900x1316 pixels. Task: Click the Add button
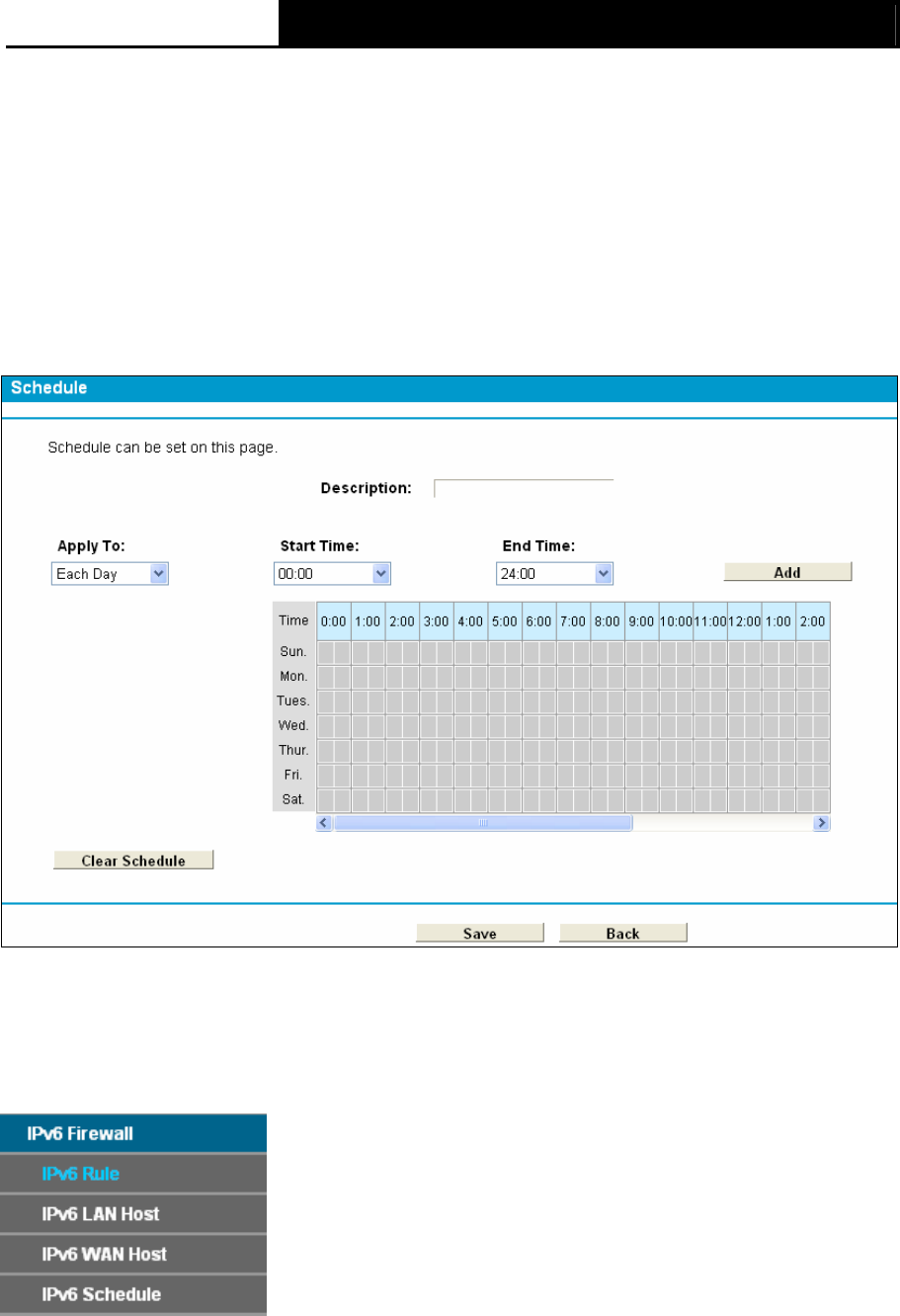coord(787,572)
